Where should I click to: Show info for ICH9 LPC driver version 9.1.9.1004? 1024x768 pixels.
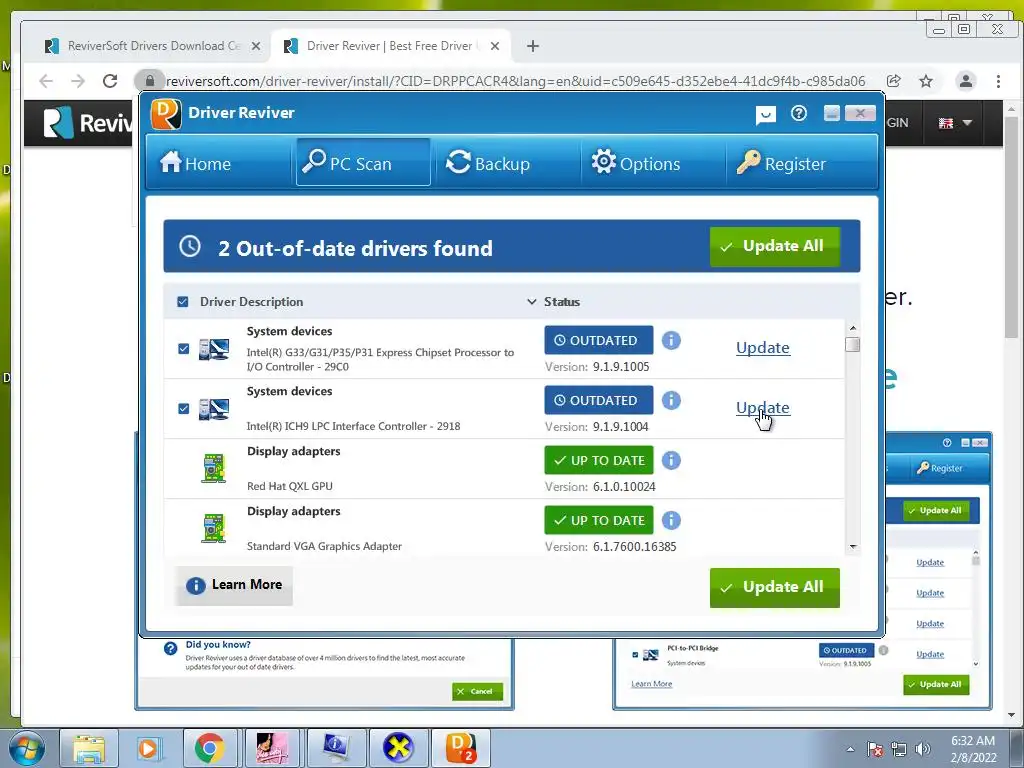[671, 400]
